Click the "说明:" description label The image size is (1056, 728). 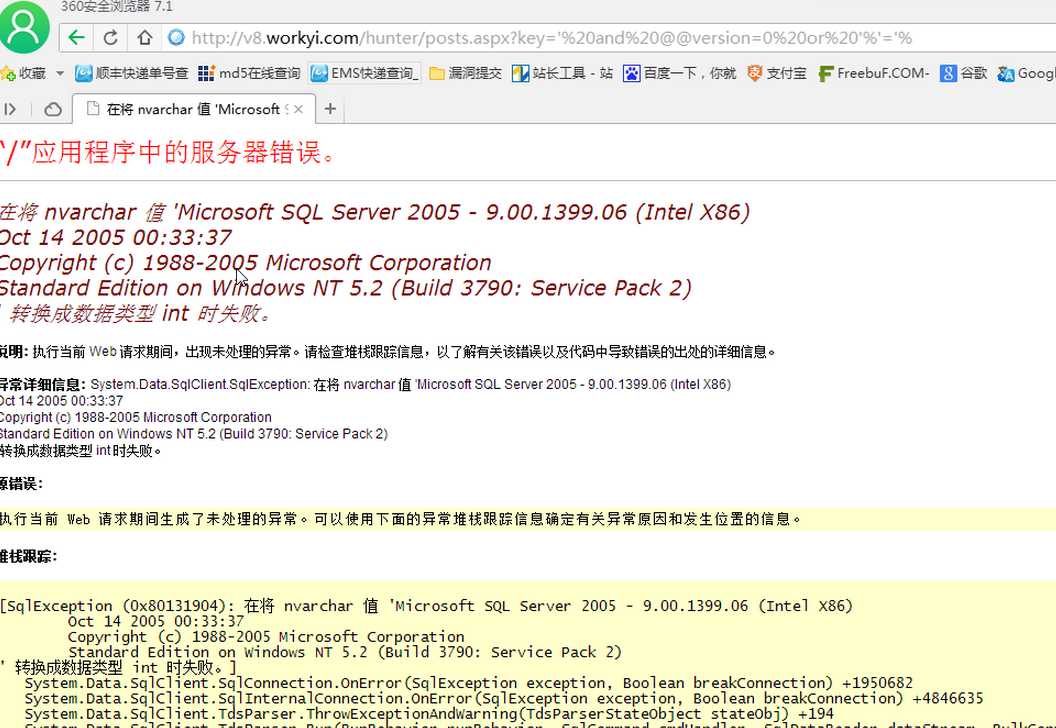coord(14,352)
